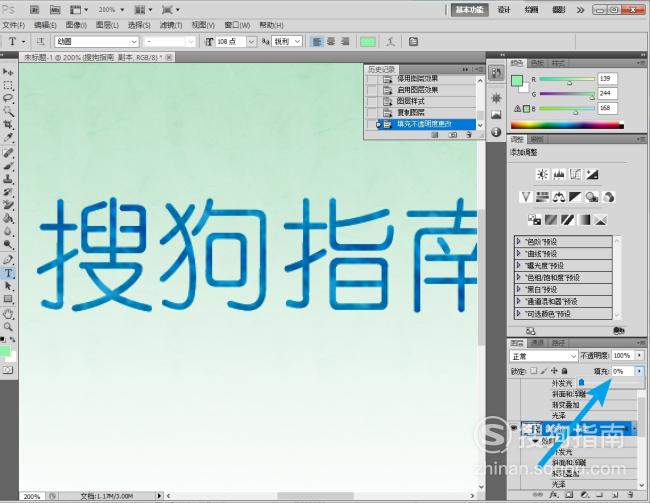
Task: Open the 窗口(W) menu
Action: point(237,25)
